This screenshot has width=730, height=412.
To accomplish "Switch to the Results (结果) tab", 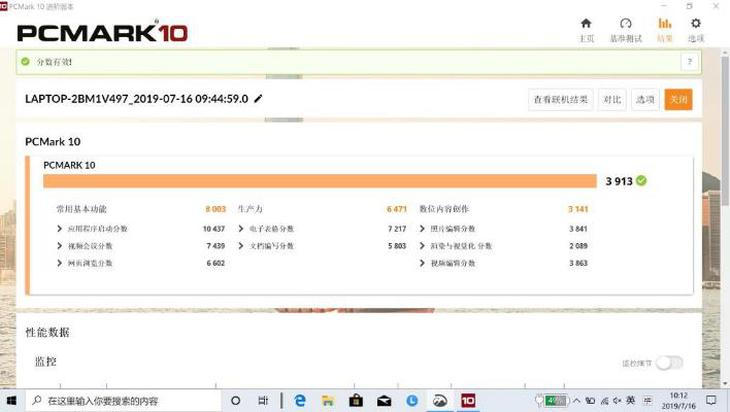I will [x=665, y=30].
